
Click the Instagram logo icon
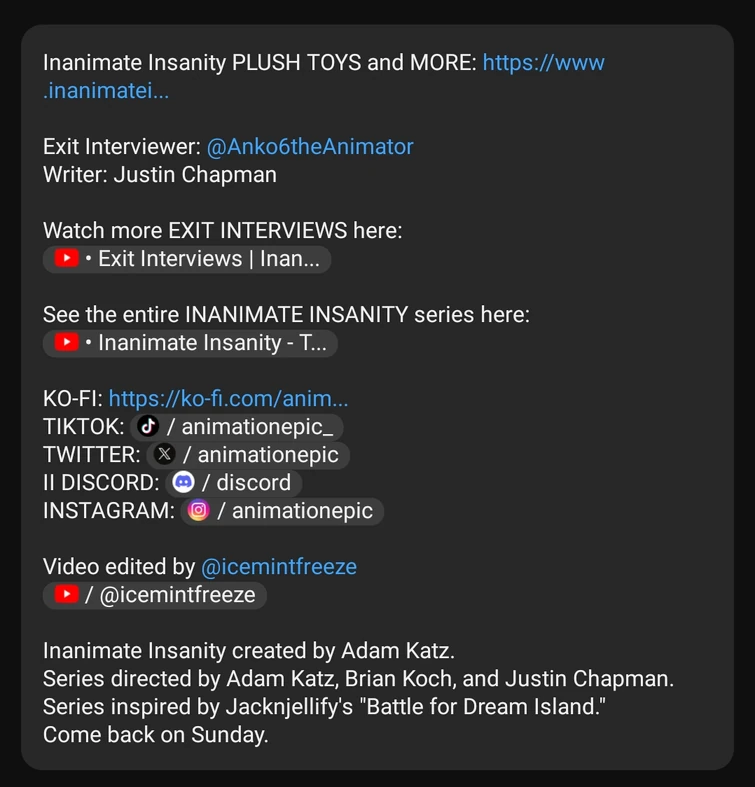click(x=199, y=511)
